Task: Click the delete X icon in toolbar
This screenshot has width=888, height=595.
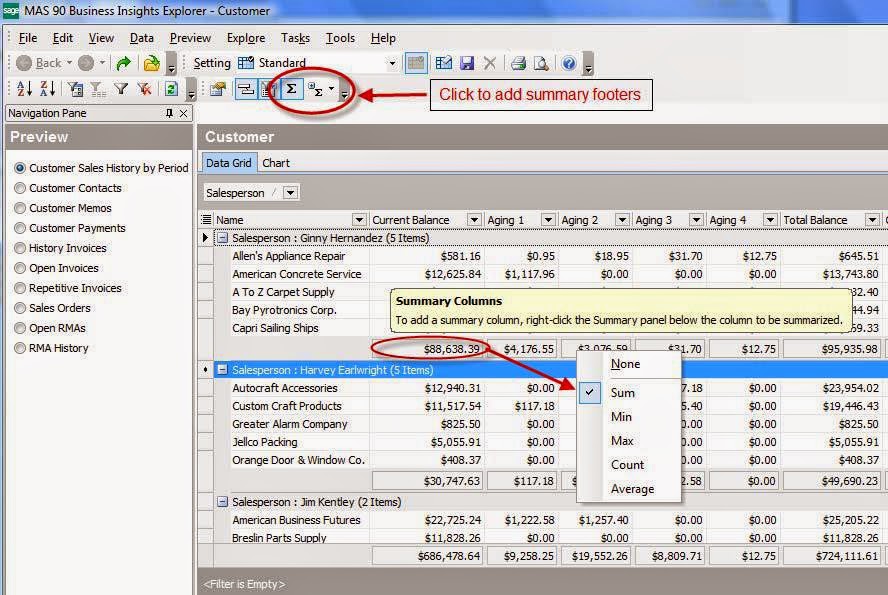Action: tap(490, 63)
